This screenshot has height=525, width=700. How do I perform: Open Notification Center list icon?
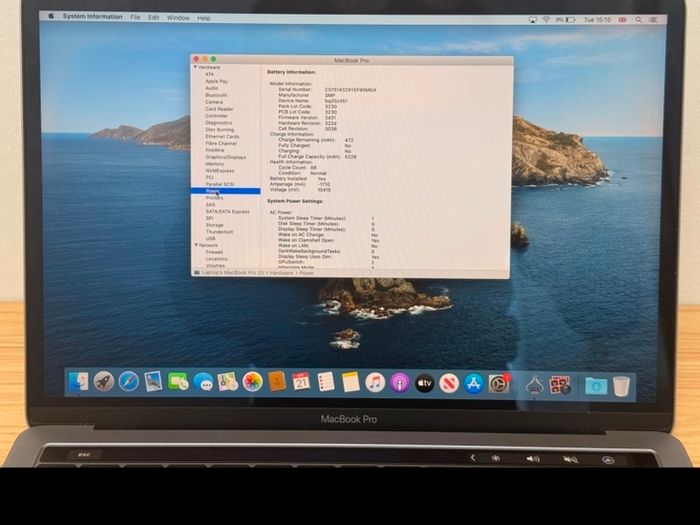coord(654,20)
